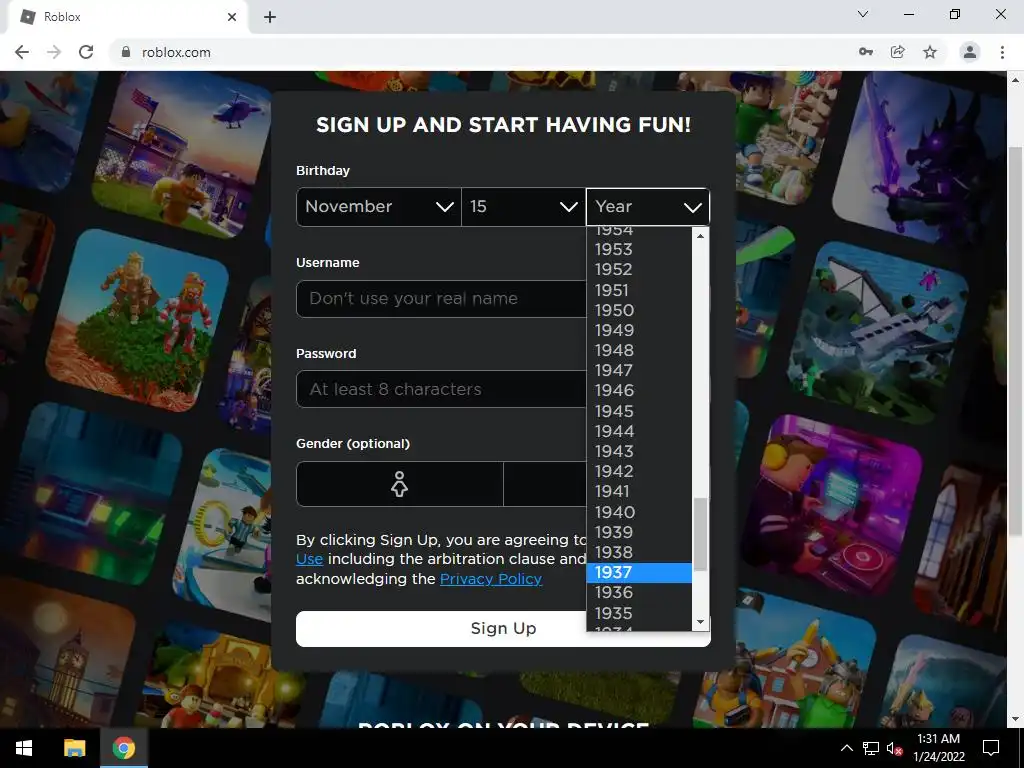
Task: Choose 1951 from the year list
Action: pos(639,290)
